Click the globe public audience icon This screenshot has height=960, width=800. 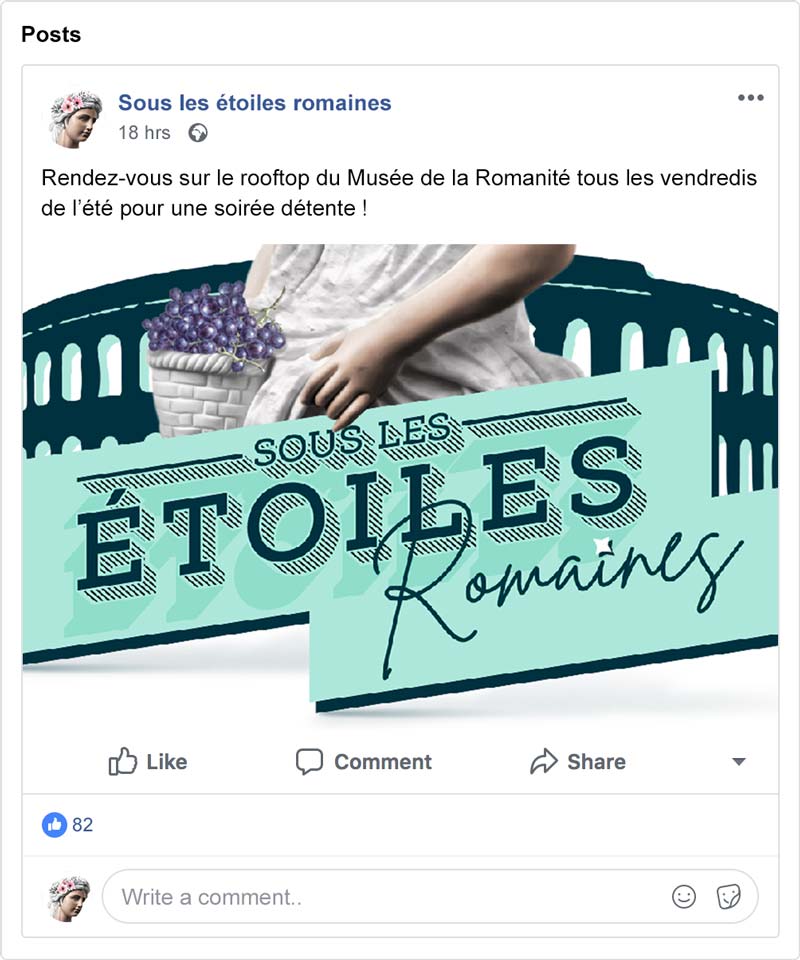tap(198, 133)
